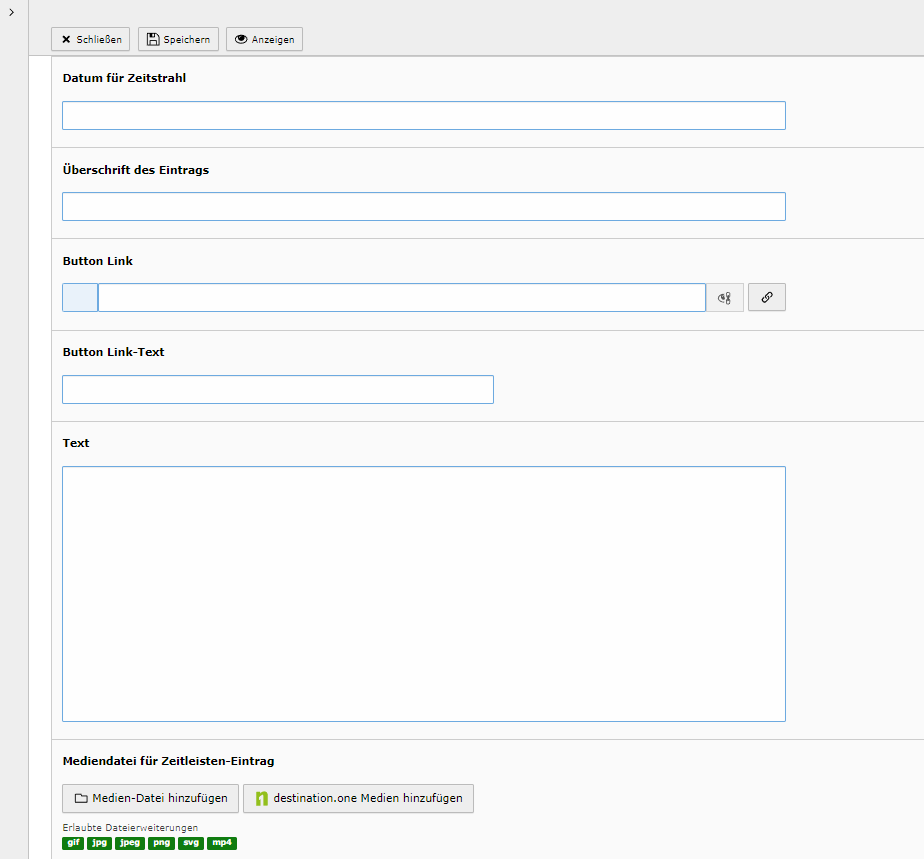Open the link browser chain icon
The height and width of the screenshot is (859, 924).
(767, 298)
